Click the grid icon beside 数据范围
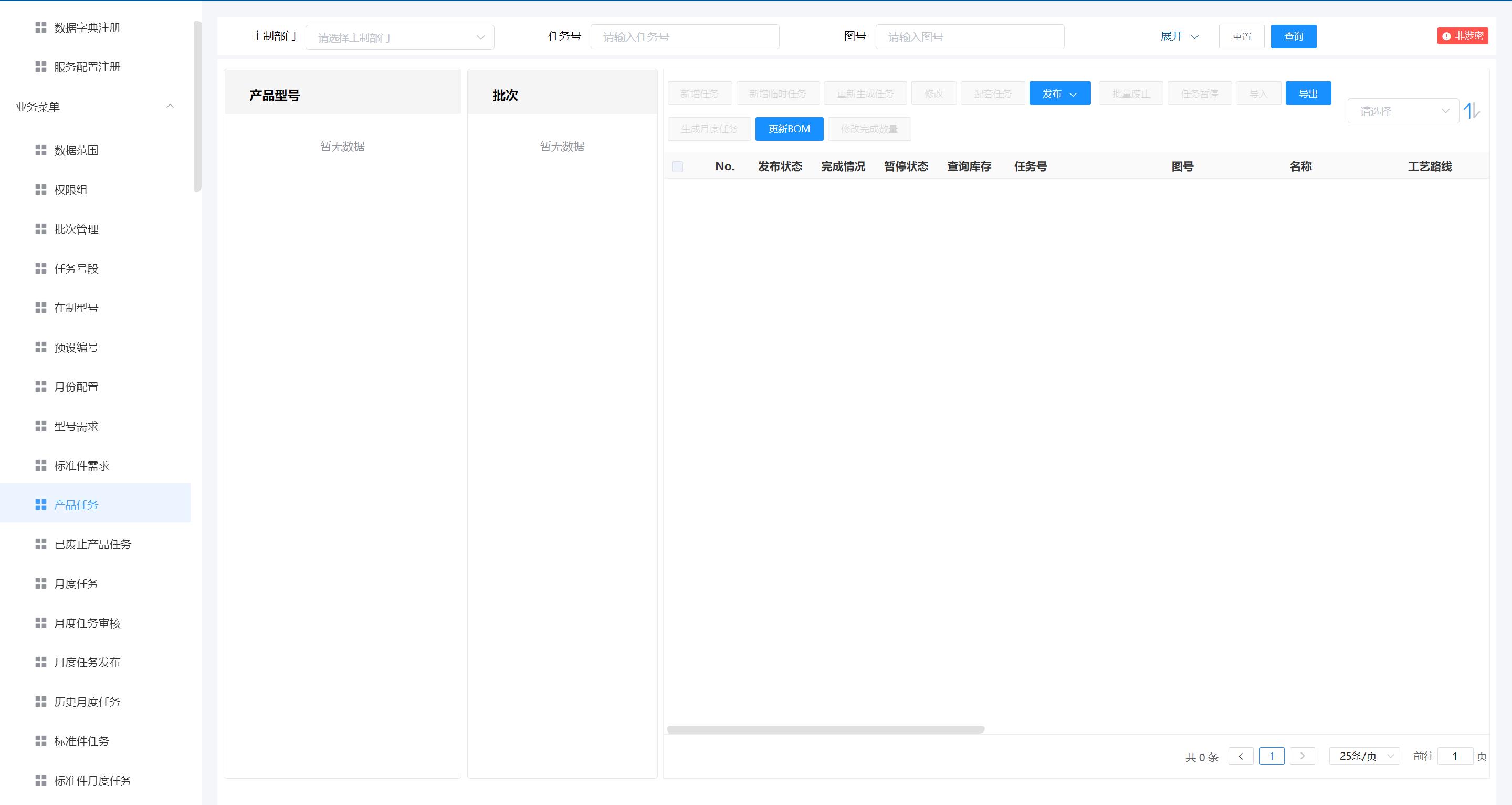This screenshot has width=1512, height=805. (x=40, y=150)
